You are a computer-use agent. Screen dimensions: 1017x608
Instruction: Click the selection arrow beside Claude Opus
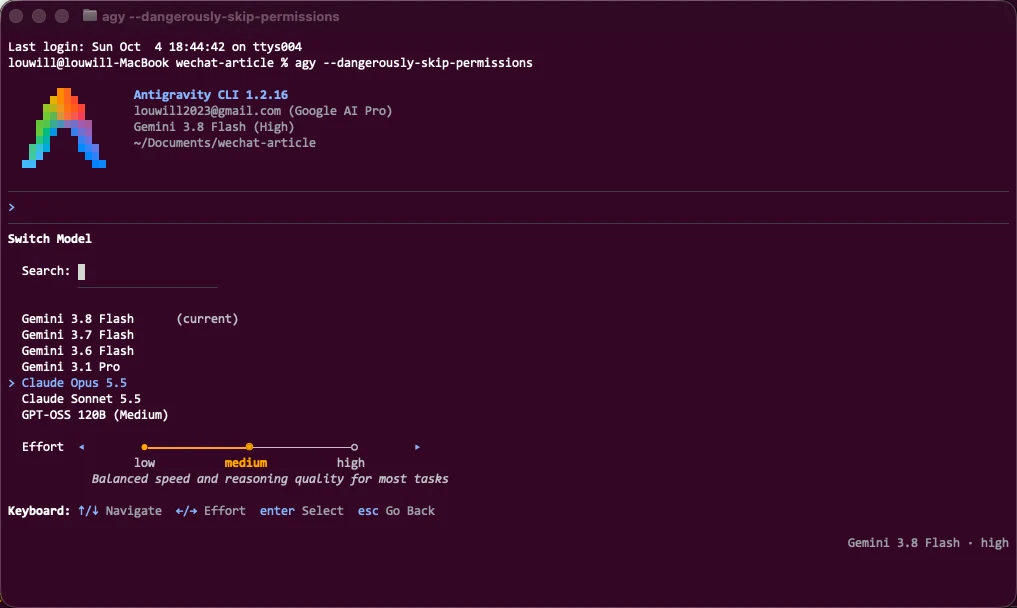pyautogui.click(x=12, y=383)
